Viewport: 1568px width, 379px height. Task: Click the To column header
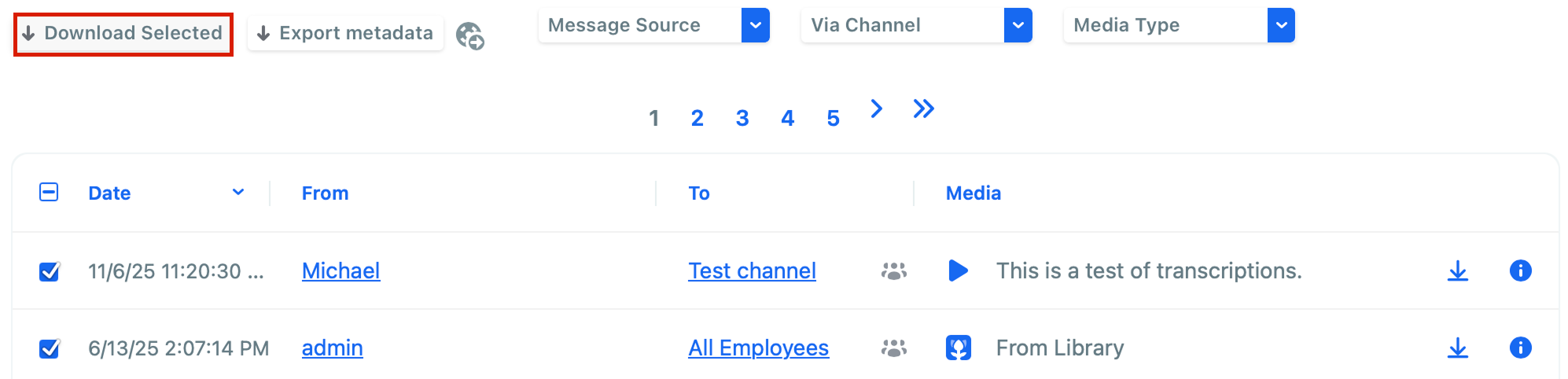pos(699,193)
